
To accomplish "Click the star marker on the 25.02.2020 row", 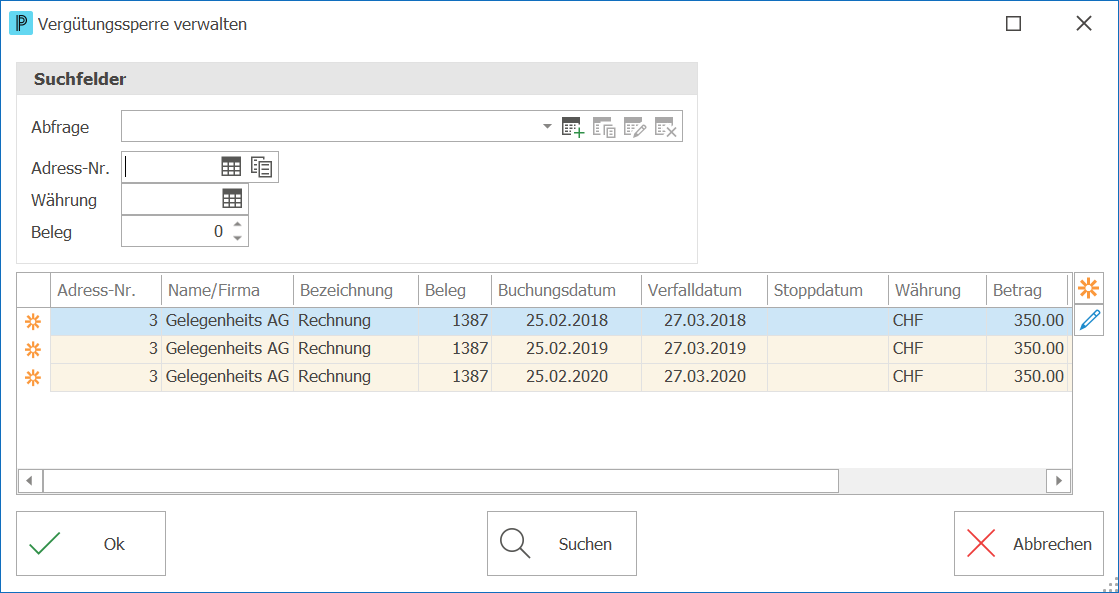I will pos(34,377).
